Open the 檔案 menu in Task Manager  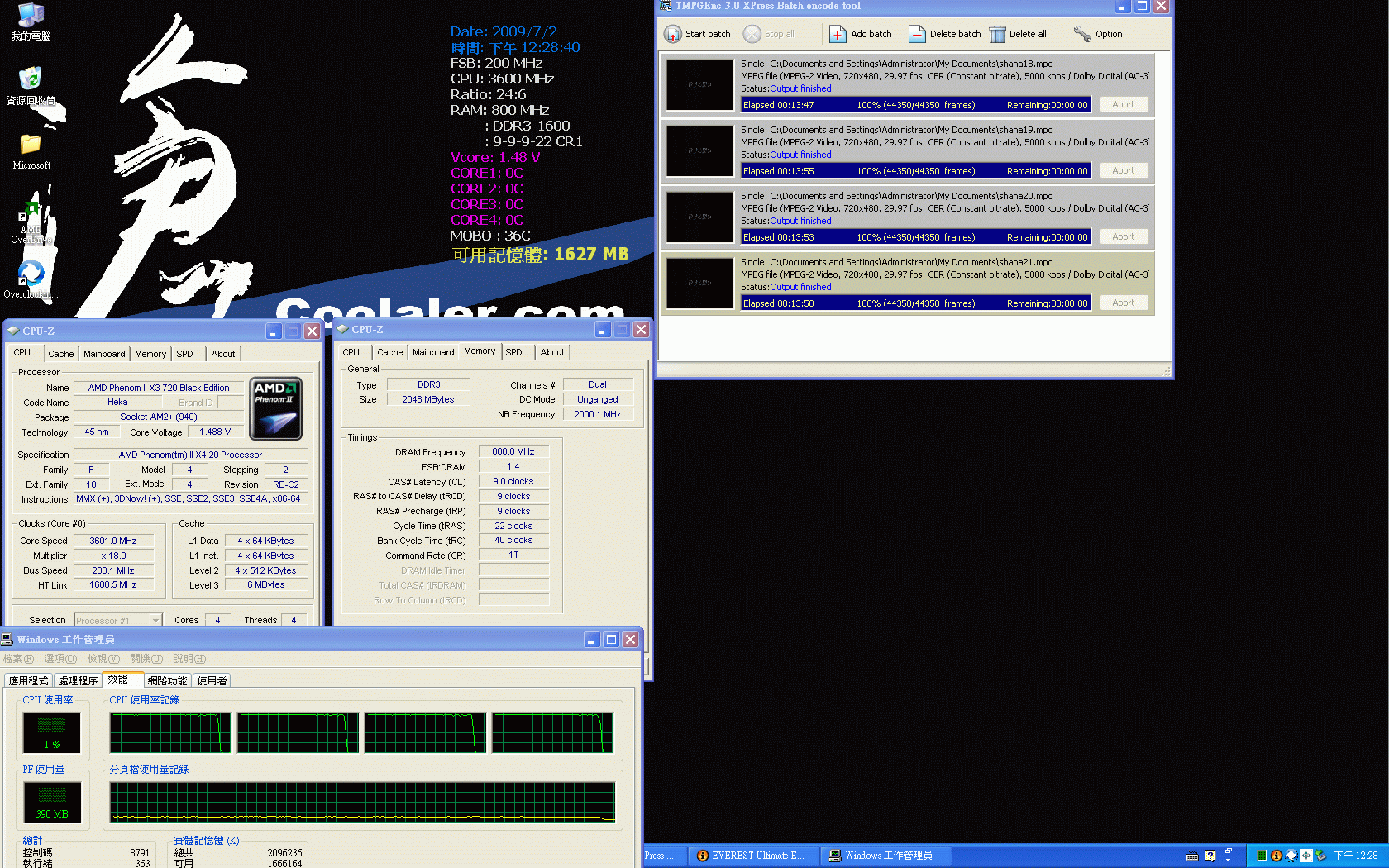tap(18, 659)
